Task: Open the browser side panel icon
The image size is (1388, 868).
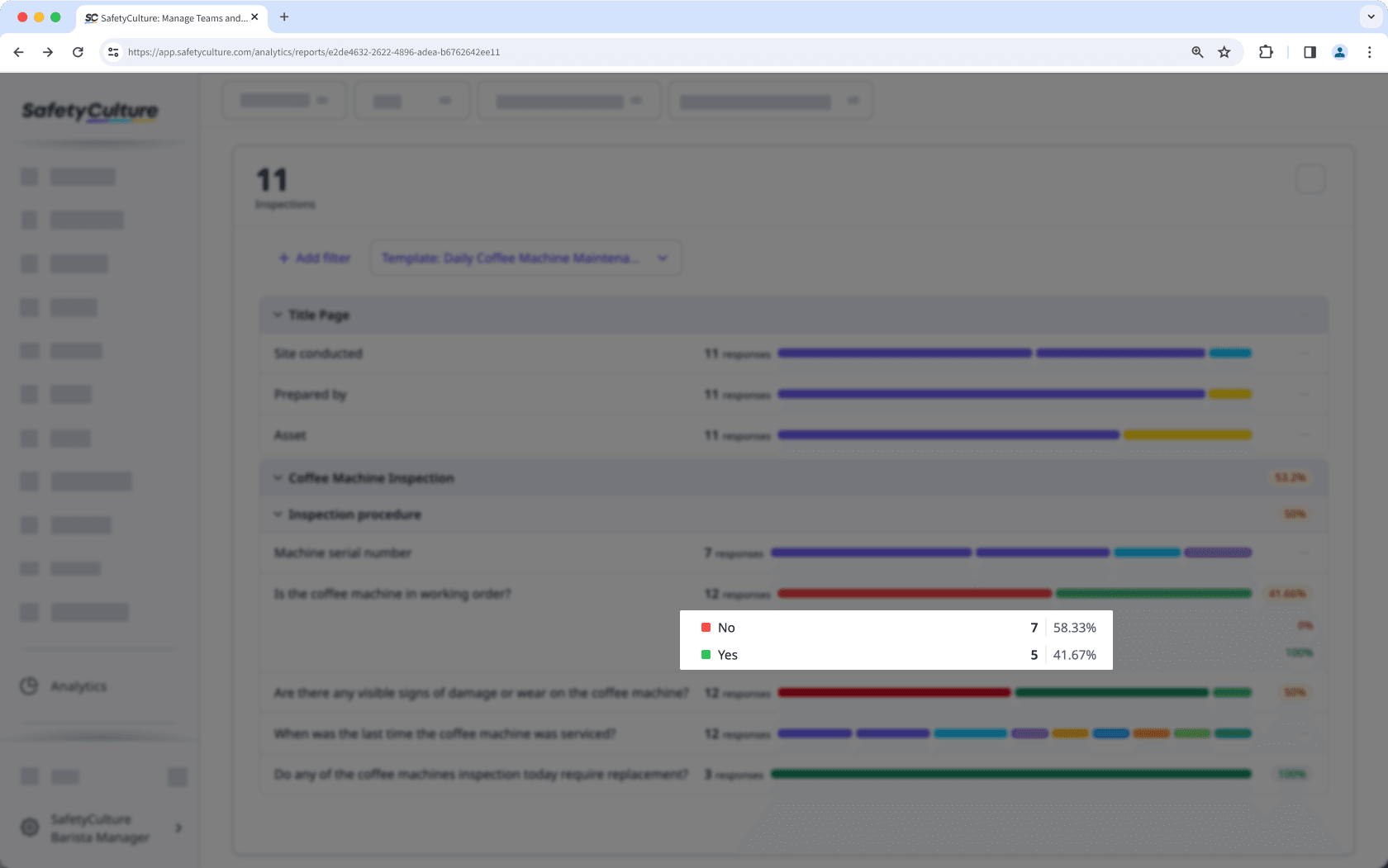Action: point(1310,52)
